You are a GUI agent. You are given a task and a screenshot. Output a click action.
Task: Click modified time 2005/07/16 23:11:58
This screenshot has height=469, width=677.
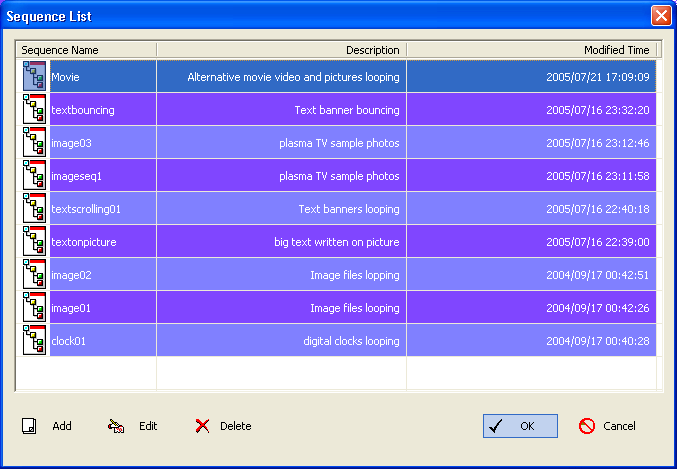pos(598,176)
